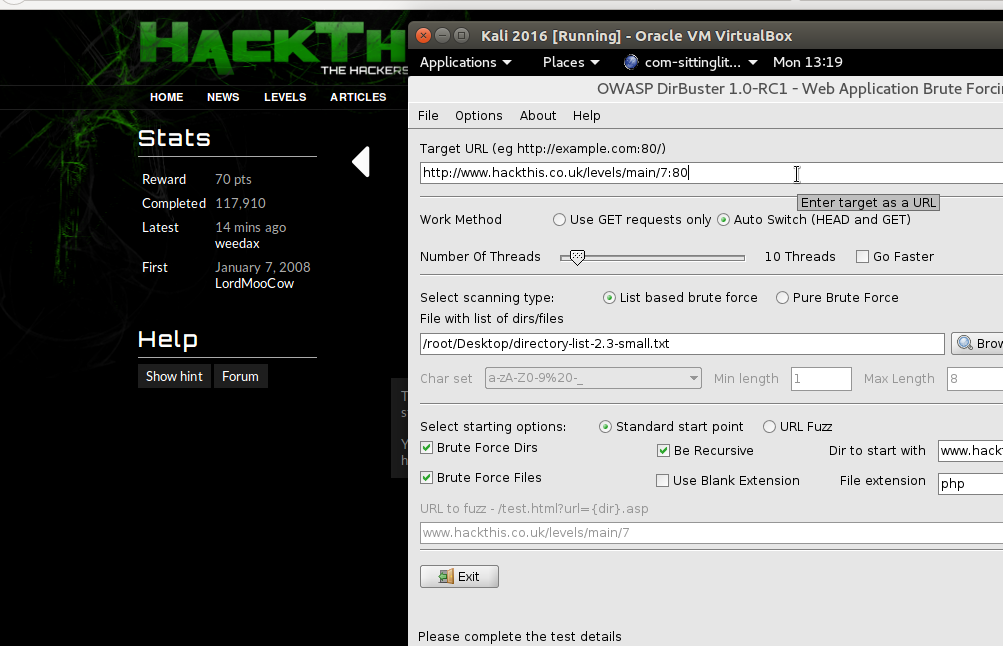
Task: Click the '117,910' completed value
Action: 241,203
